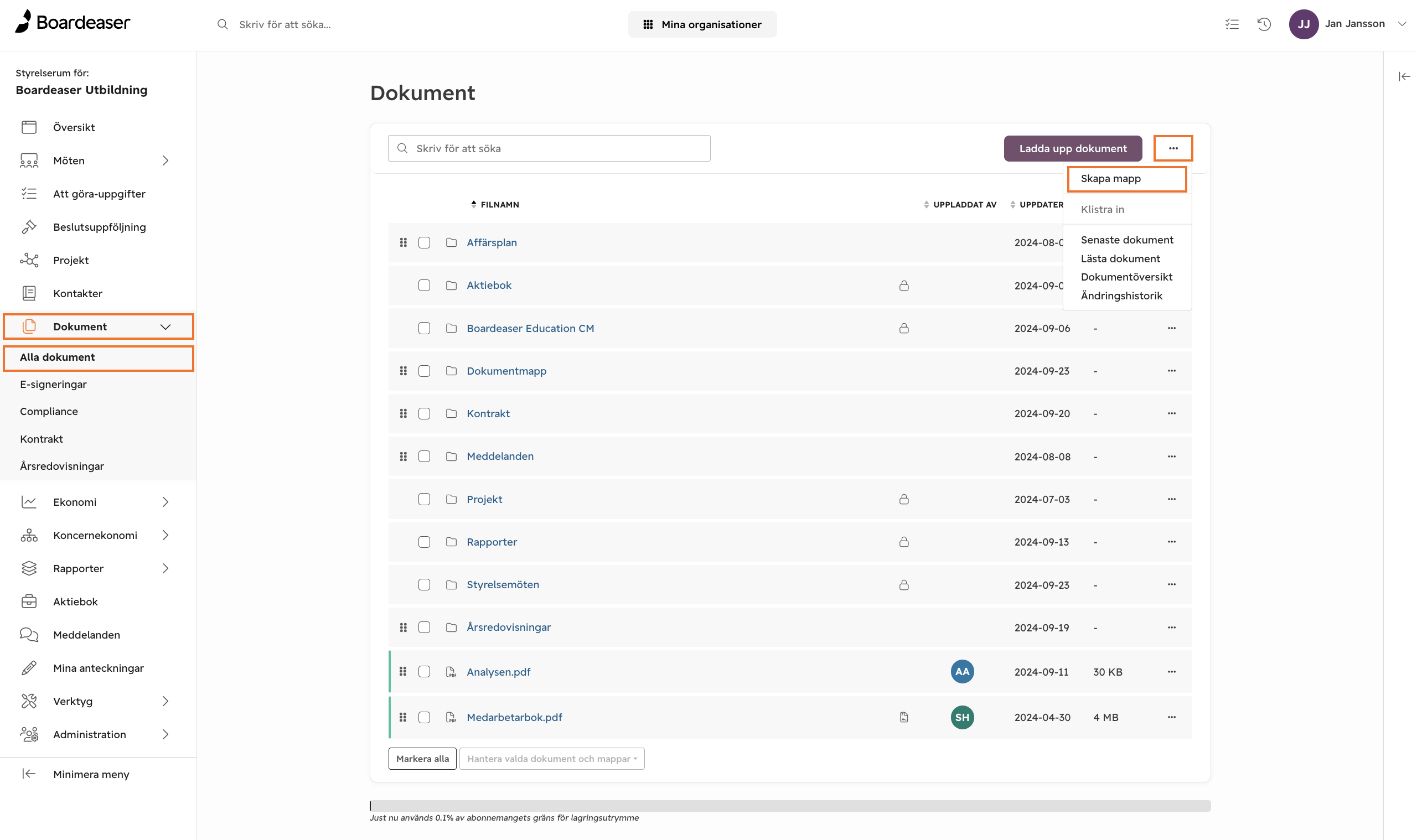This screenshot has width=1417, height=840.
Task: Expand the Ekonomi submenu
Action: click(166, 502)
